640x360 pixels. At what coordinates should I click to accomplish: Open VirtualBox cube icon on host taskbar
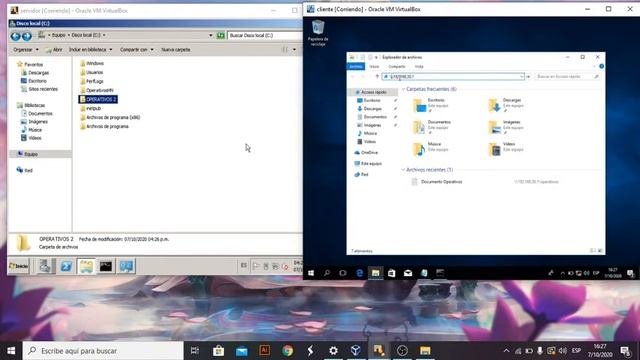tap(356, 351)
